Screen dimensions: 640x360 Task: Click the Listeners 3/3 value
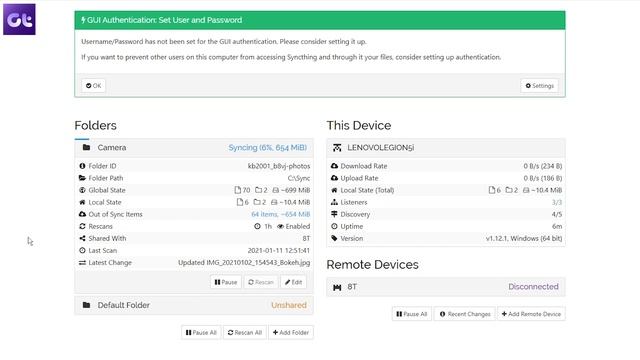pos(557,202)
